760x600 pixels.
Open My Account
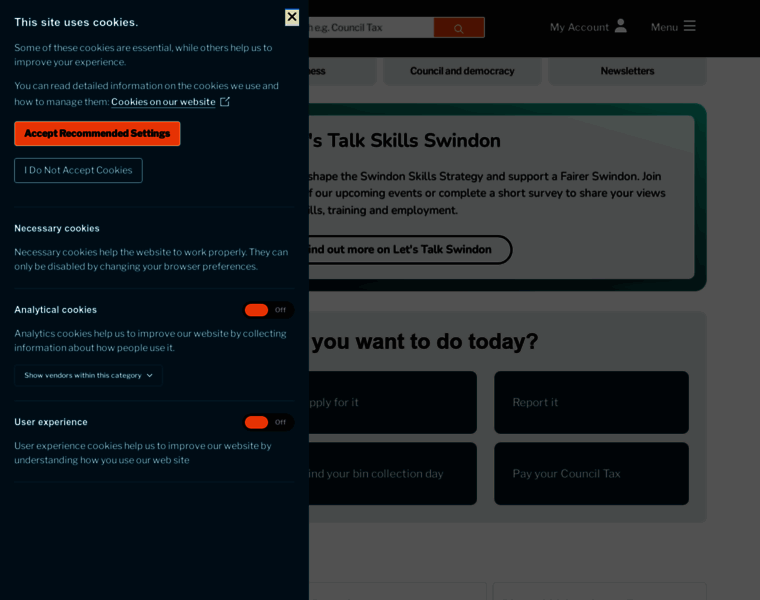(x=588, y=27)
